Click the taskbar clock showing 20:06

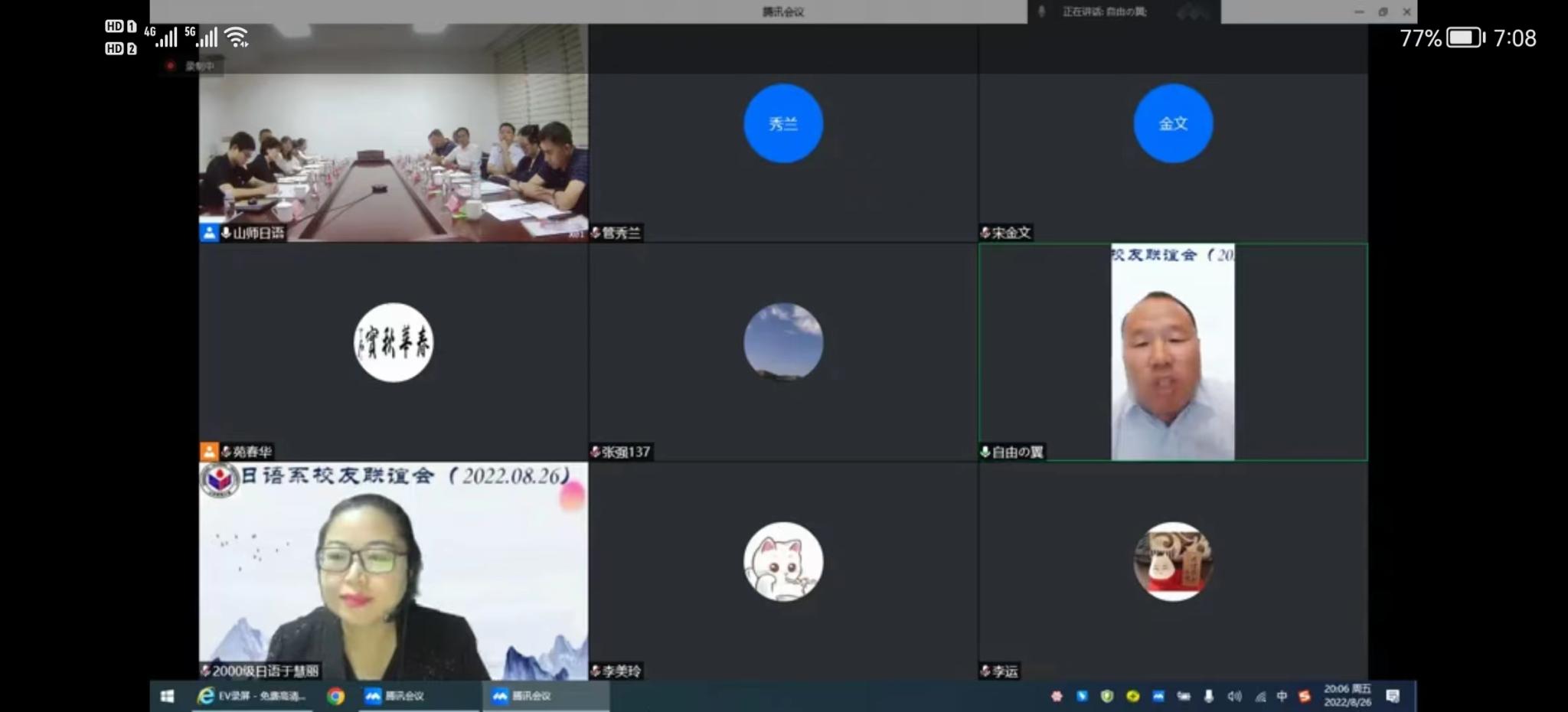point(1347,695)
